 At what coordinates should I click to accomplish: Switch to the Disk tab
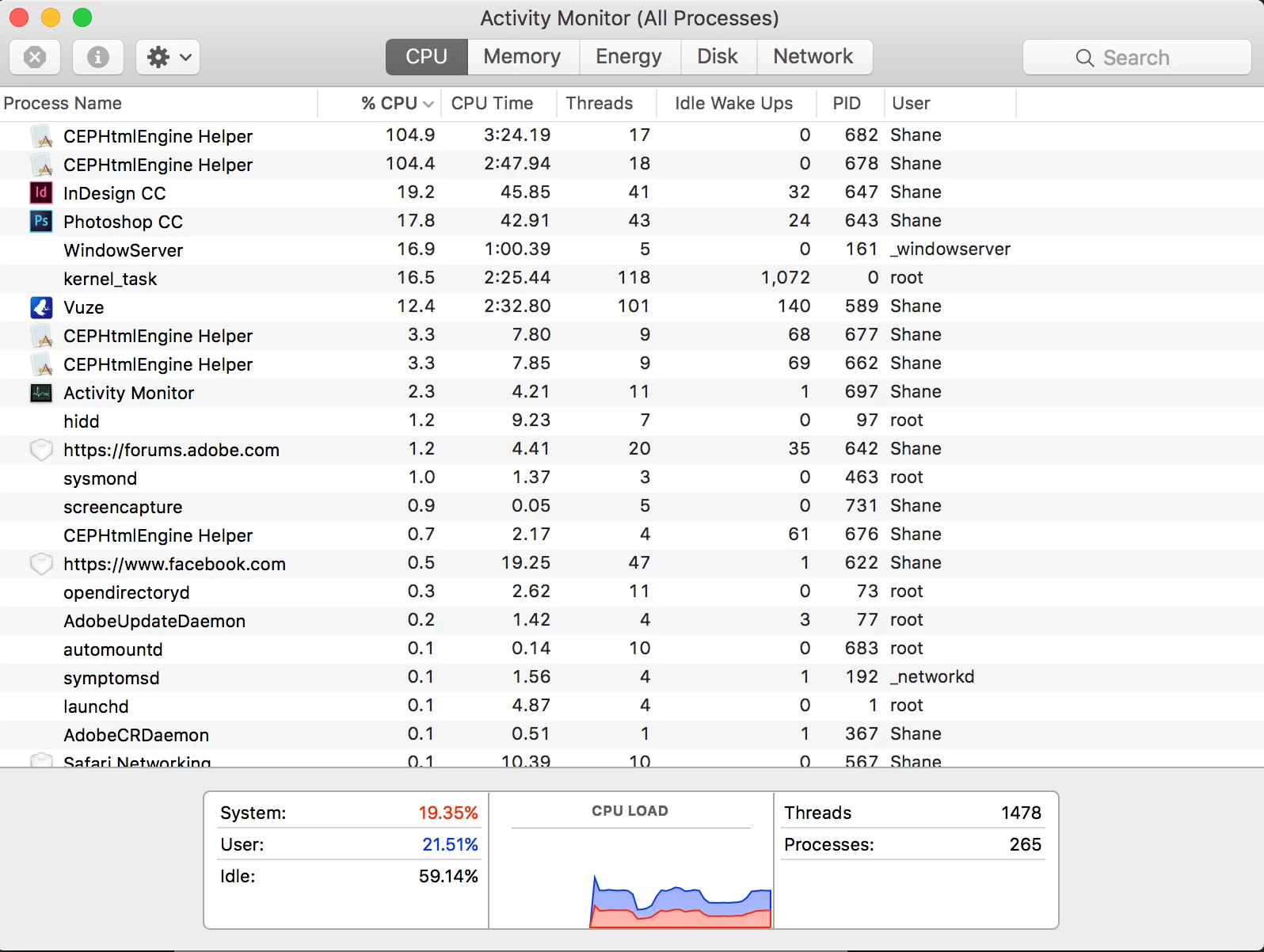point(718,57)
